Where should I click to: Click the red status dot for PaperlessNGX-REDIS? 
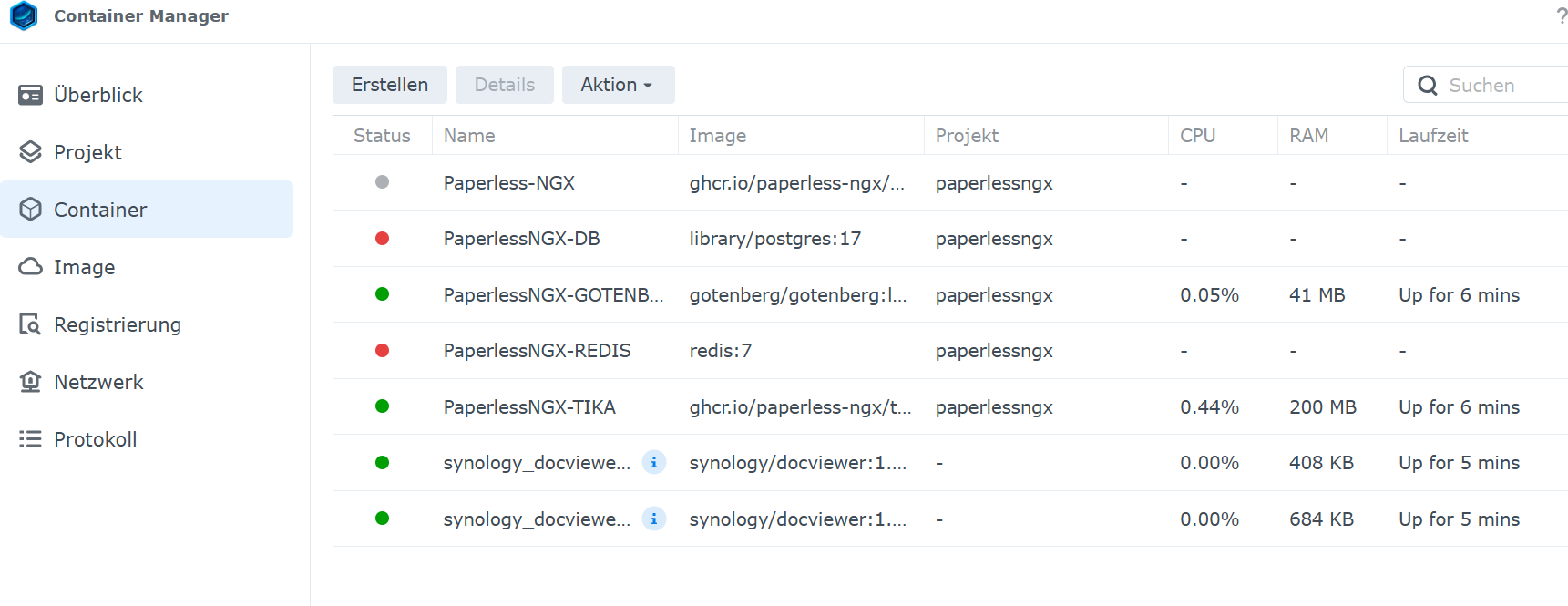click(x=383, y=351)
